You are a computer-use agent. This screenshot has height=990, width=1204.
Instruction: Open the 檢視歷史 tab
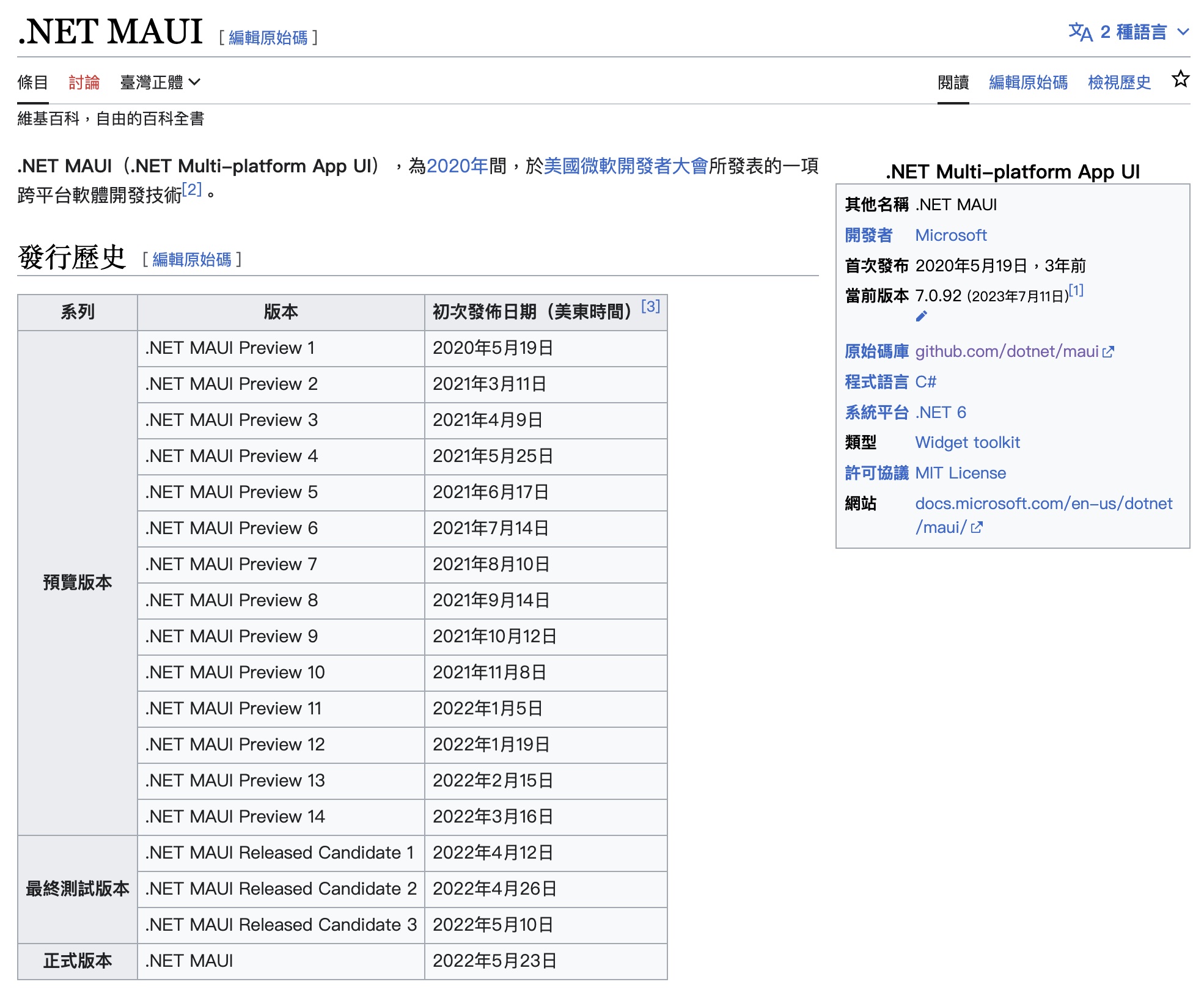pos(1120,82)
